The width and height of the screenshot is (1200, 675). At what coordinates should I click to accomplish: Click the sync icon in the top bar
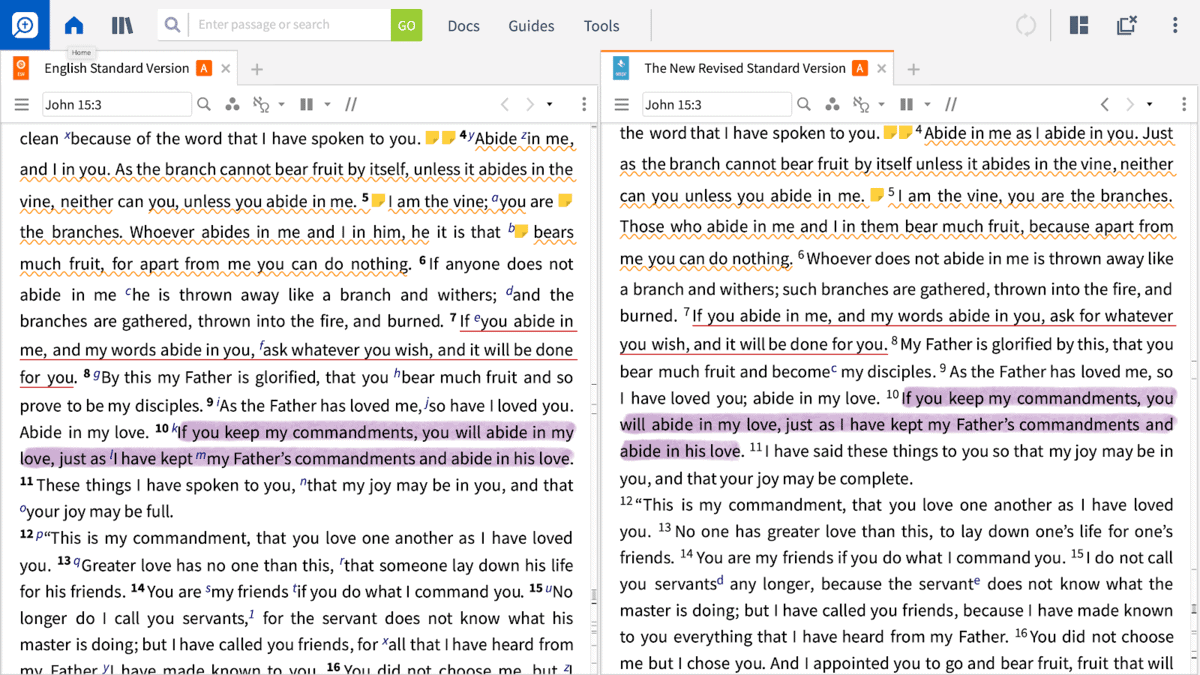tap(1026, 25)
